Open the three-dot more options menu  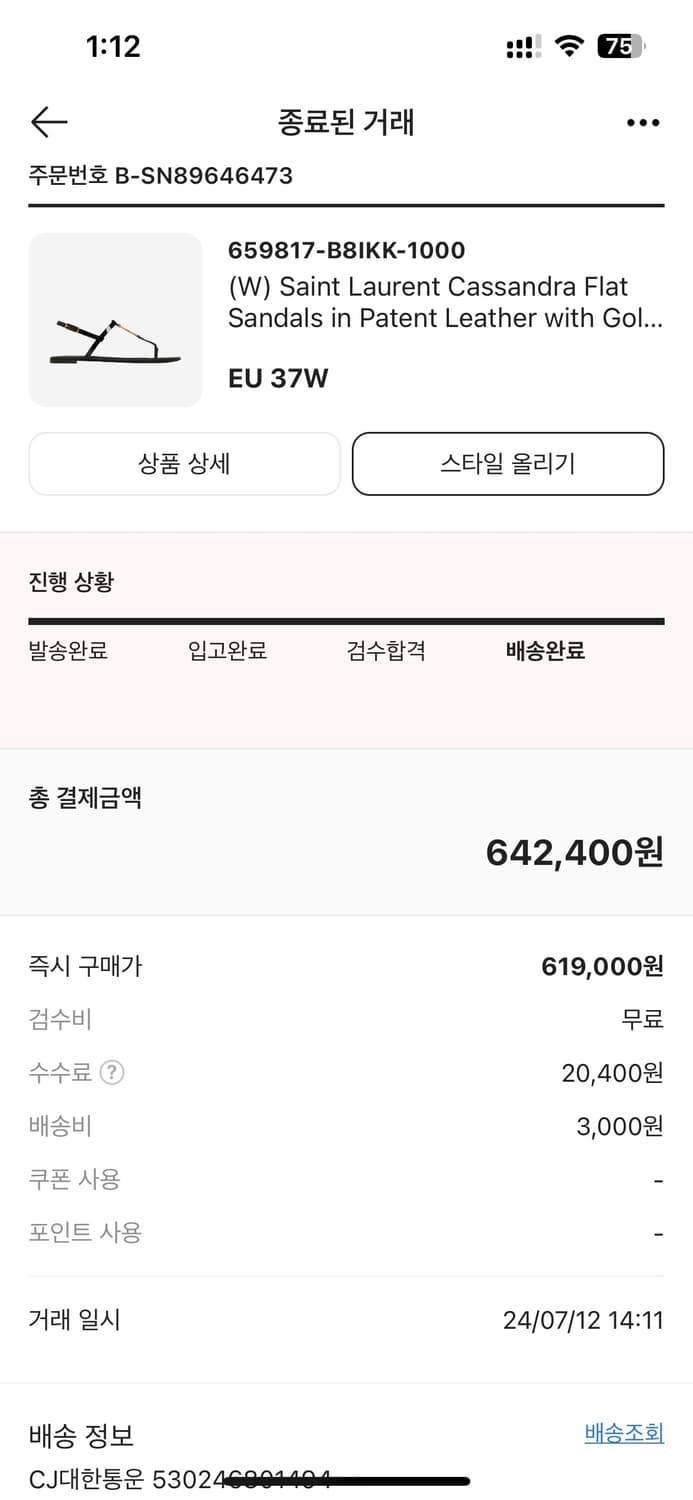(642, 123)
